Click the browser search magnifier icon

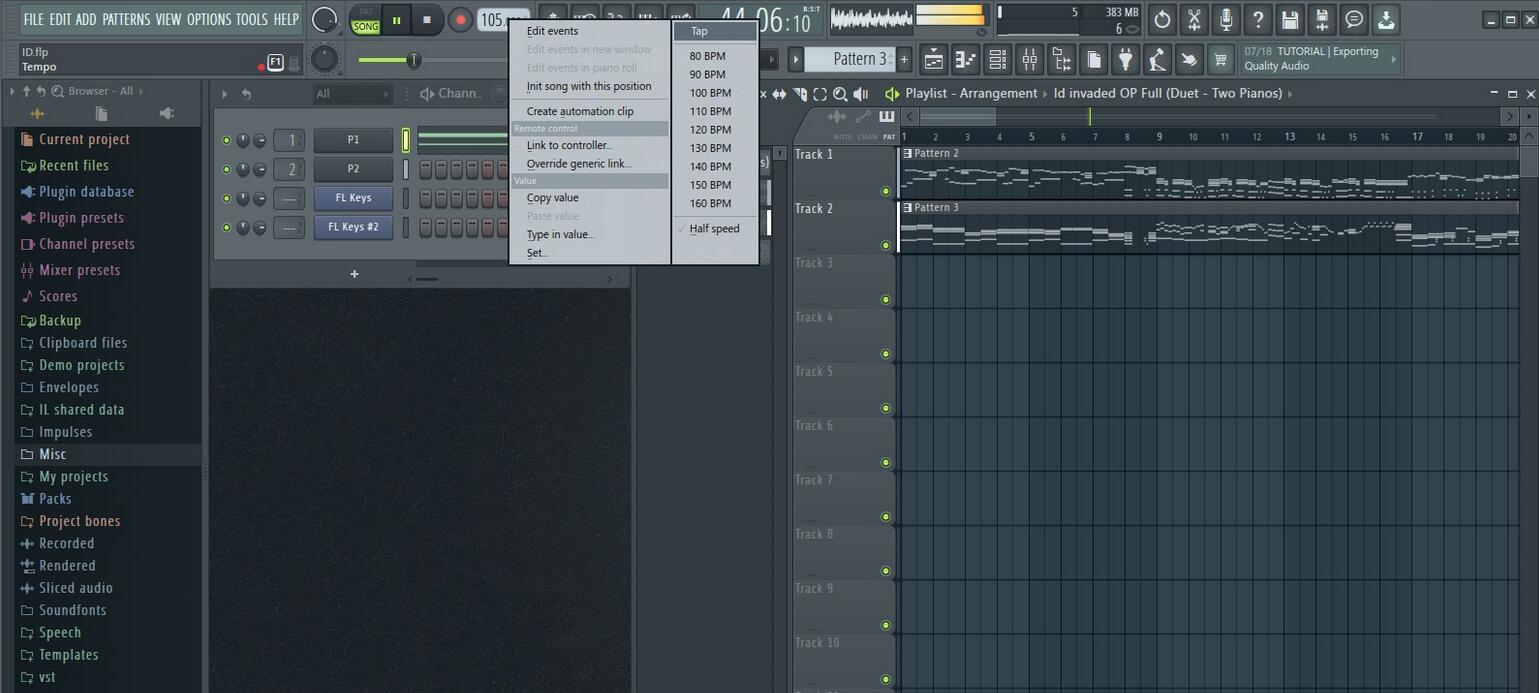click(58, 91)
